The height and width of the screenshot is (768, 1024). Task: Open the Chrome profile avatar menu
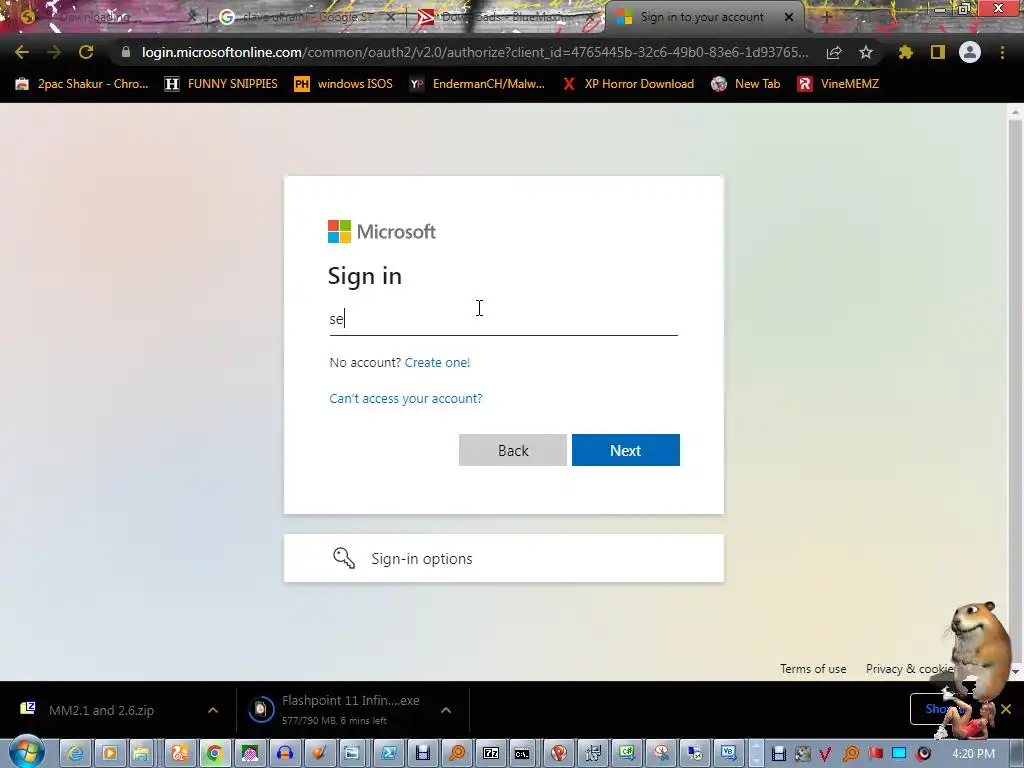970,52
